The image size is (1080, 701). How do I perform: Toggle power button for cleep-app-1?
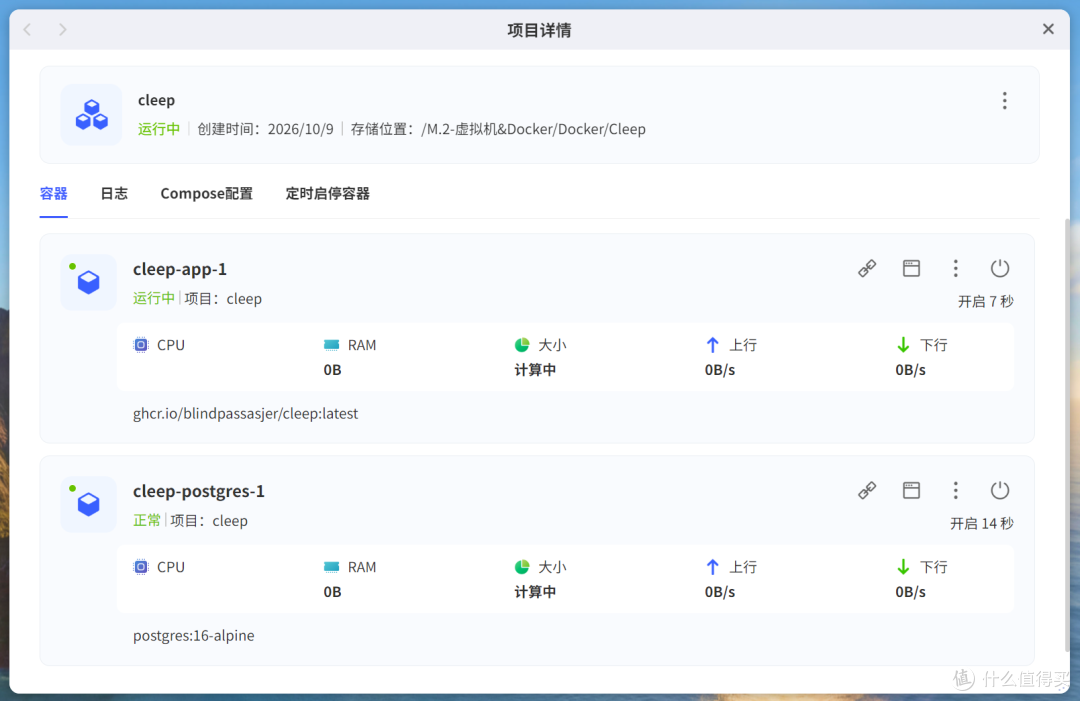pyautogui.click(x=999, y=269)
